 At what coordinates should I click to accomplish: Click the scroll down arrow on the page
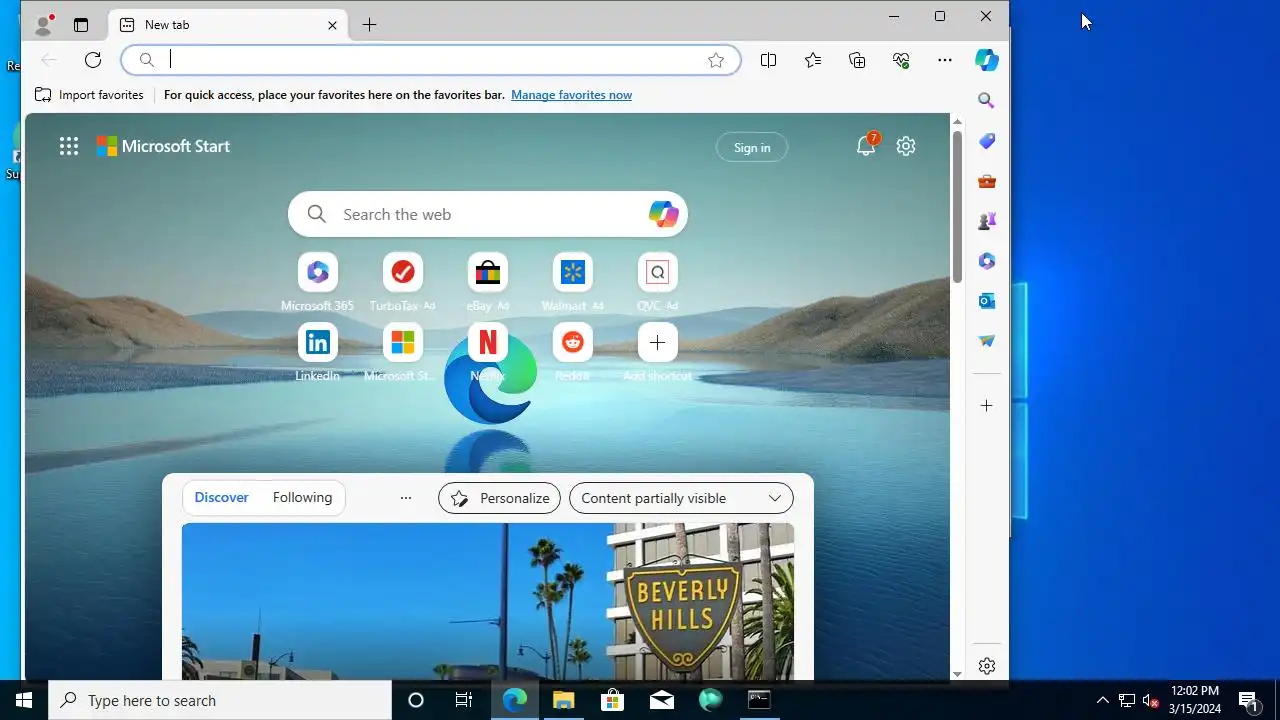957,673
